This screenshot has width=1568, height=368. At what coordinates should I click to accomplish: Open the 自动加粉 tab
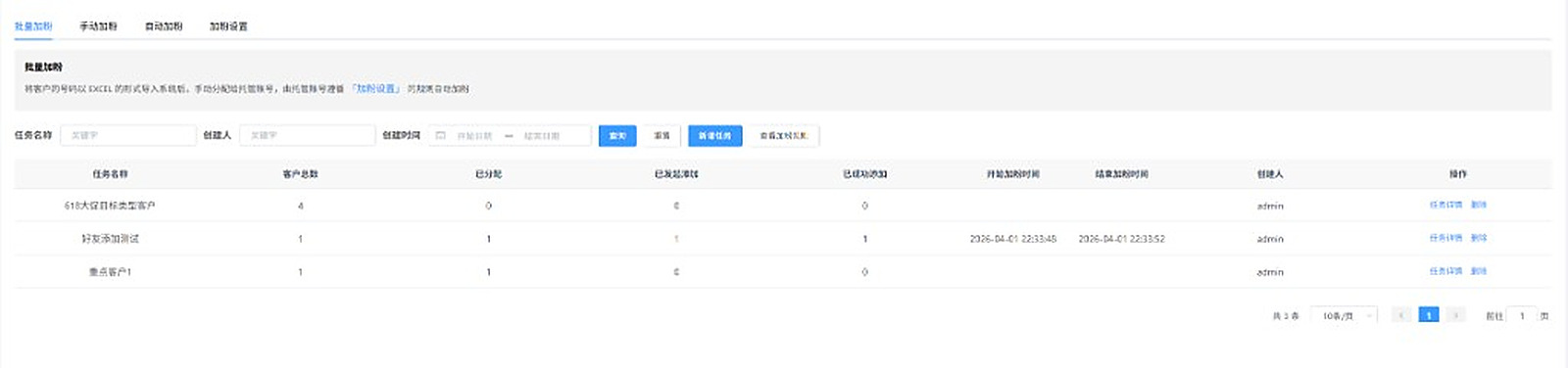(x=164, y=26)
